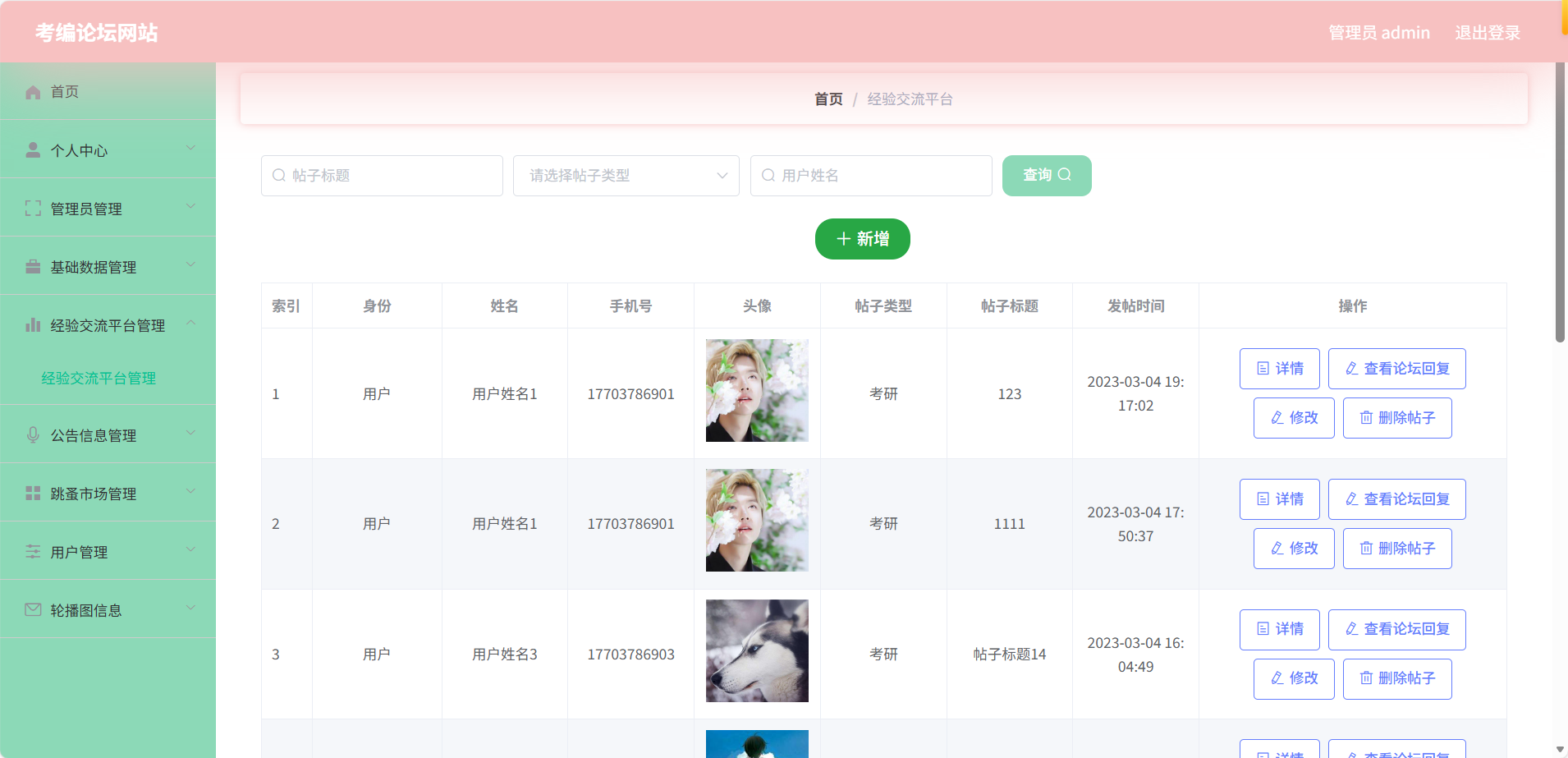The width and height of the screenshot is (1568, 758).
Task: Click 查看论坛回复 for post 123
Action: 1397,369
